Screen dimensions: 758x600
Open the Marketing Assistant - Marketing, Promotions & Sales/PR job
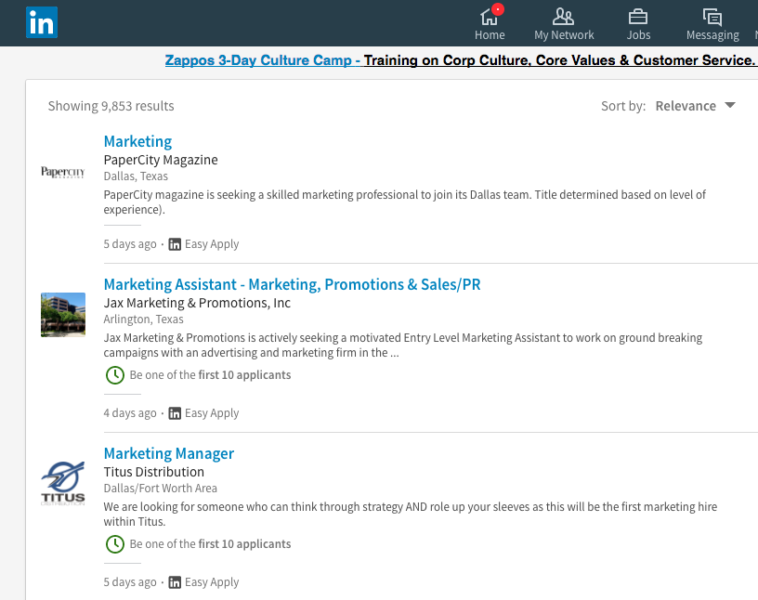pyautogui.click(x=292, y=284)
